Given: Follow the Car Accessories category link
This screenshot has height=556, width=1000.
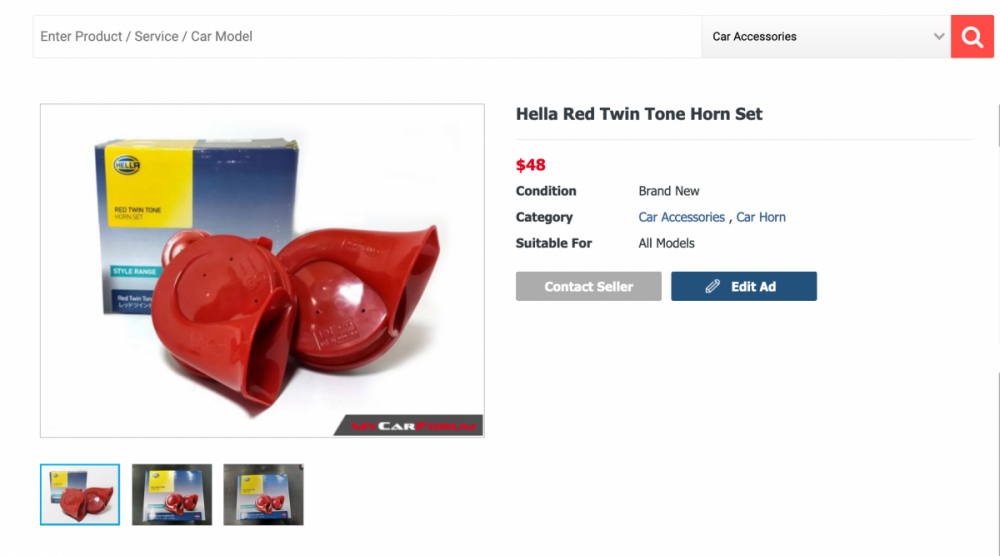Looking at the screenshot, I should click(681, 217).
